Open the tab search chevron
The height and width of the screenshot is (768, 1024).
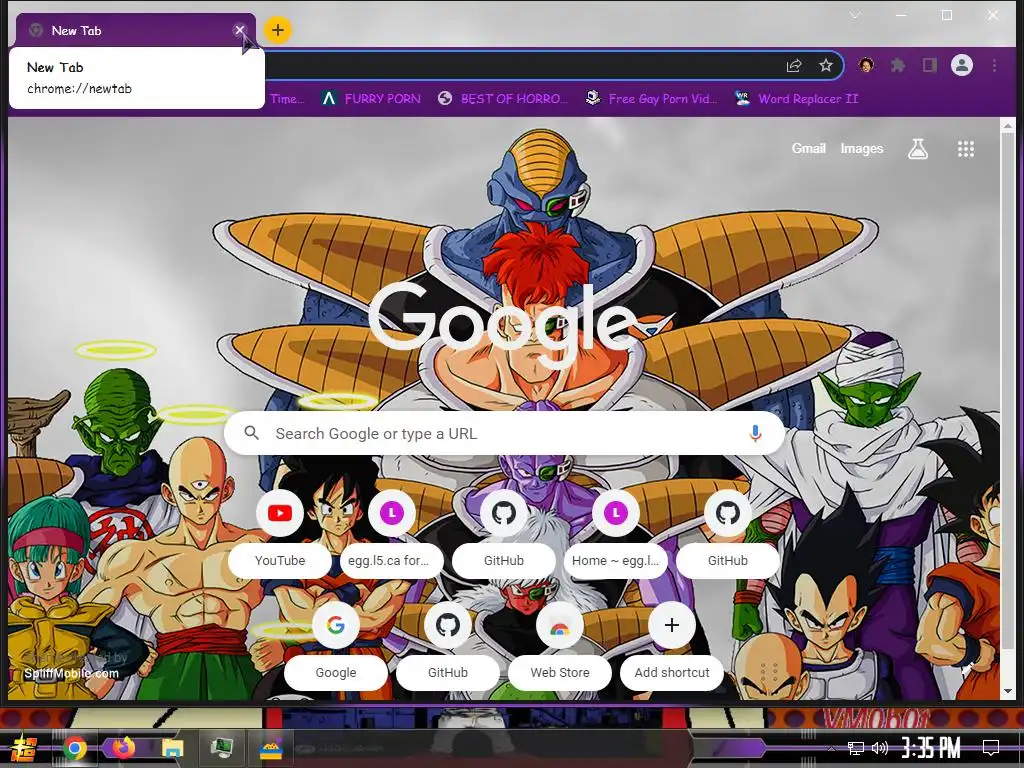(x=854, y=15)
